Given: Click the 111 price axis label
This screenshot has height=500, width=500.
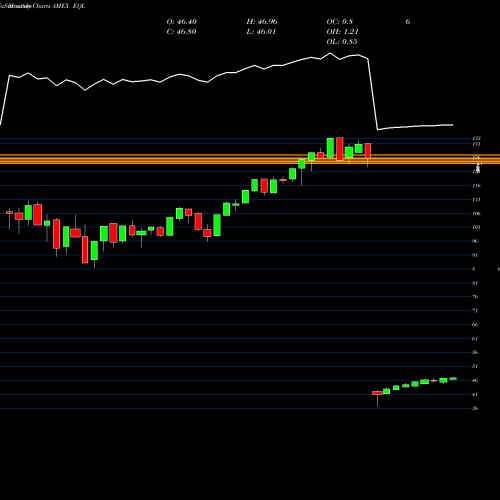Looking at the screenshot, I should [x=476, y=200].
